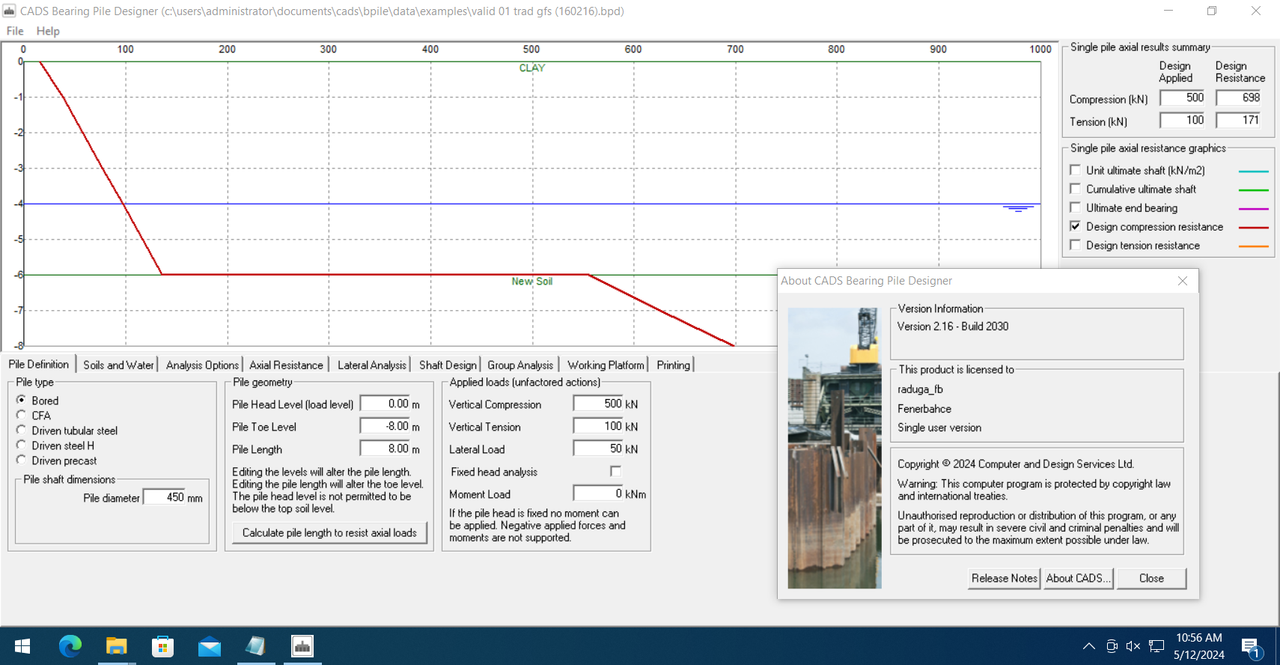Viewport: 1280px width, 665px height.
Task: Edit the Moment Load field
Action: tap(598, 493)
